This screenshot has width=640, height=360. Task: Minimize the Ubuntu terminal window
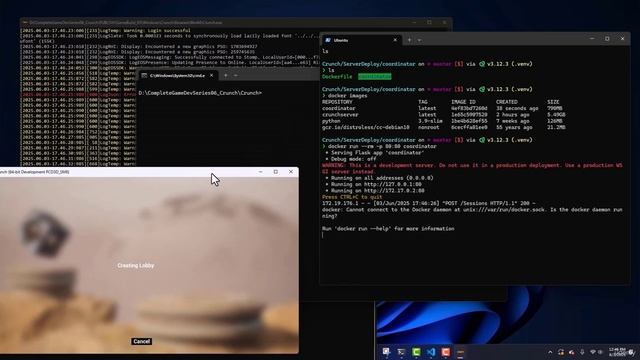[592, 39]
